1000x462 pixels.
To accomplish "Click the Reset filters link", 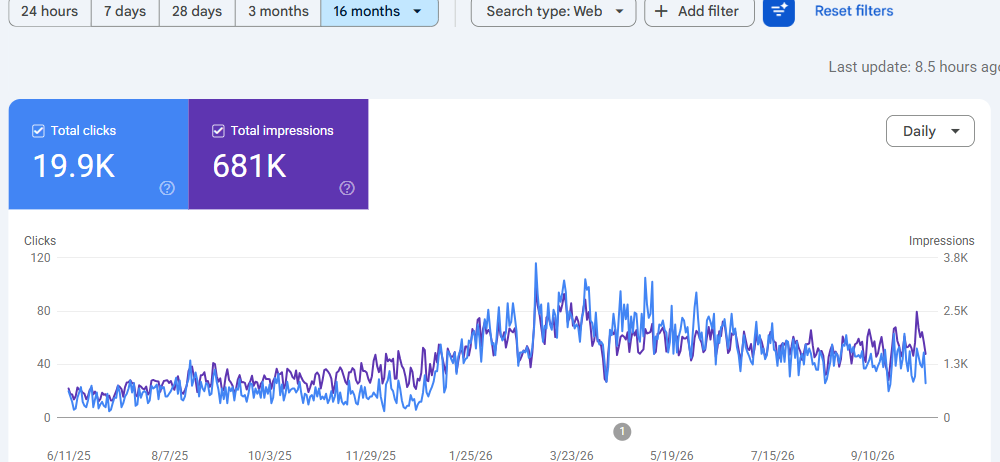I will [x=854, y=11].
